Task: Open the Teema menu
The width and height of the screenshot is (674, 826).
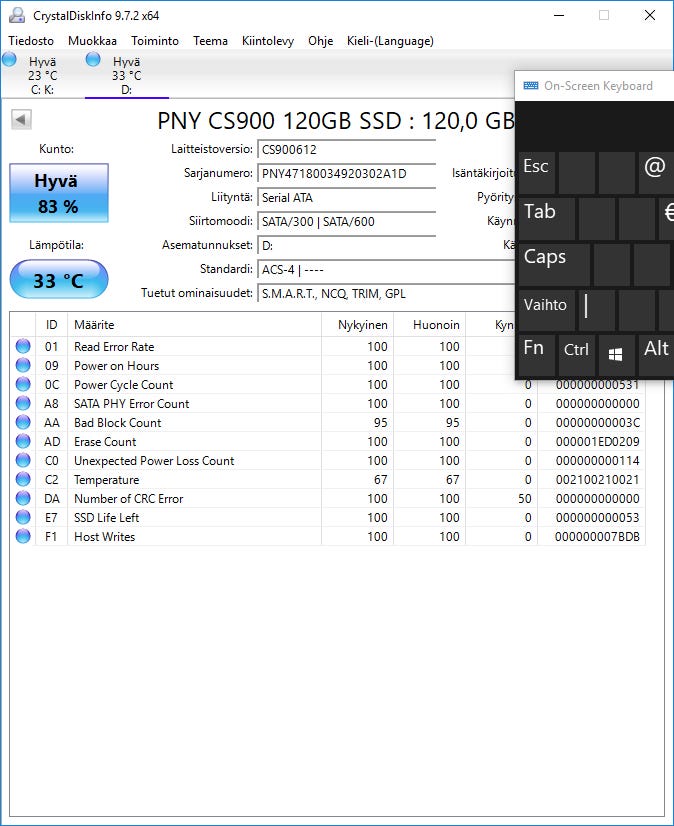Action: coord(210,41)
